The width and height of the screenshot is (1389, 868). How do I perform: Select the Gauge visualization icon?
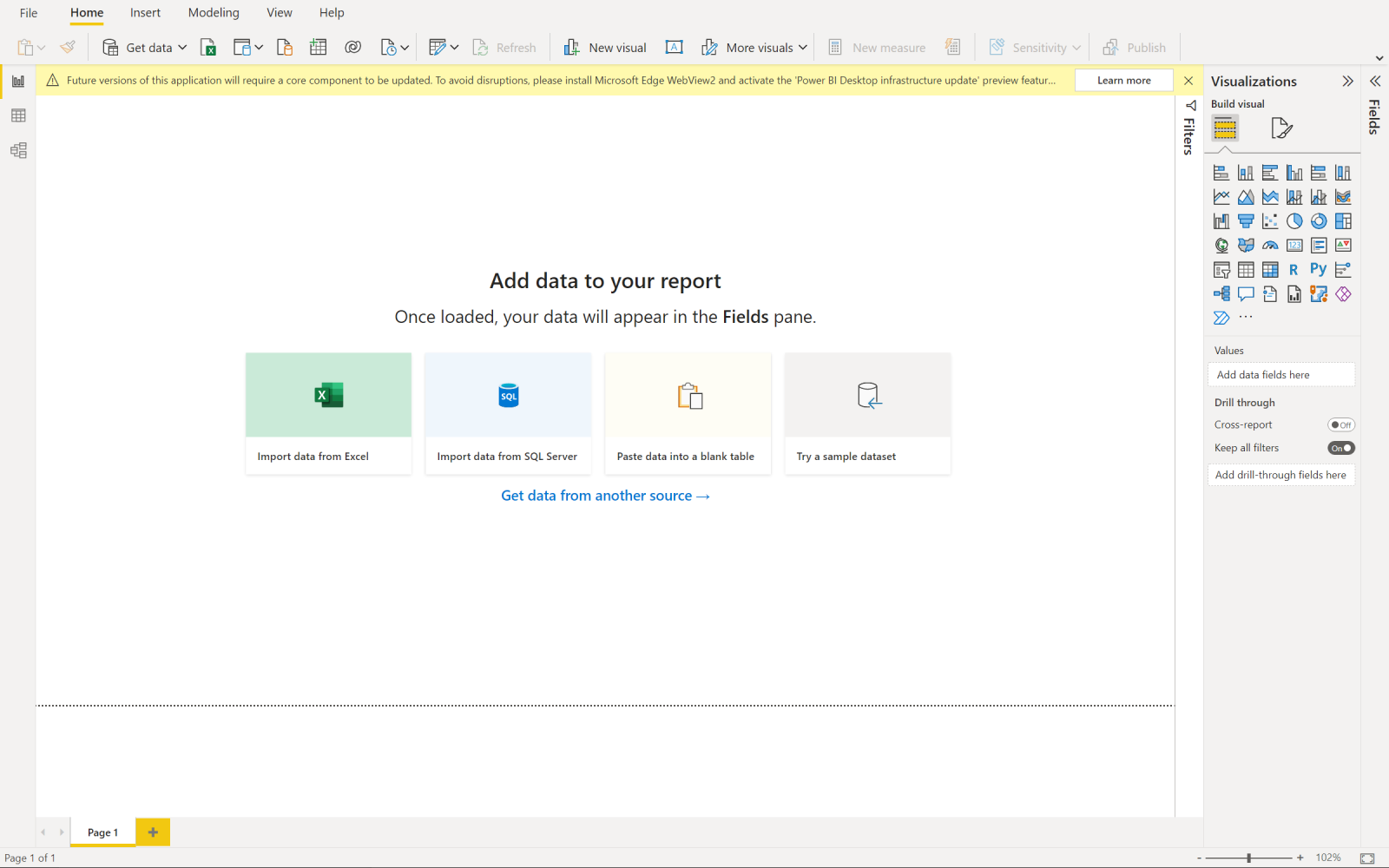tap(1270, 245)
